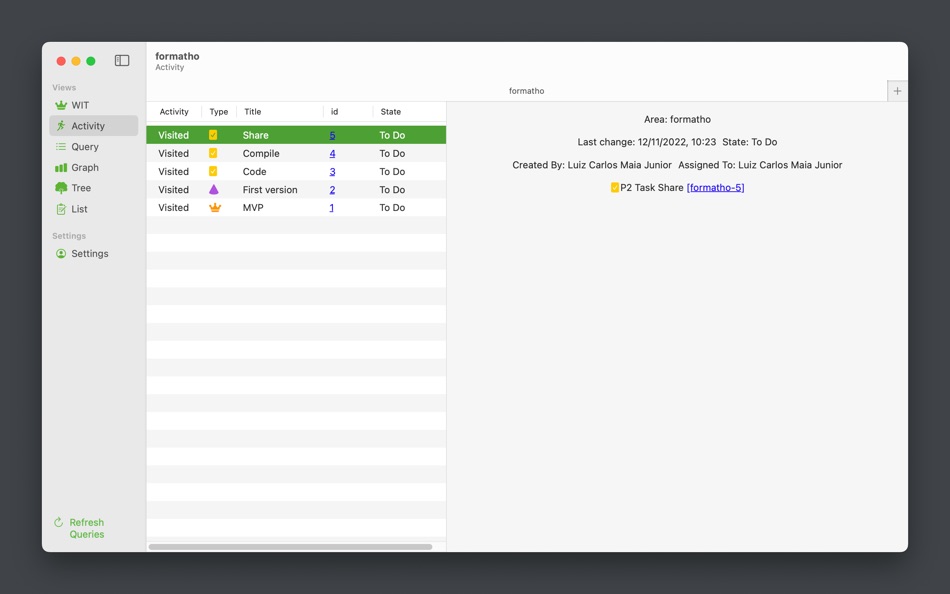Click the To Do state for MVP
The height and width of the screenshot is (594, 950).
(392, 207)
